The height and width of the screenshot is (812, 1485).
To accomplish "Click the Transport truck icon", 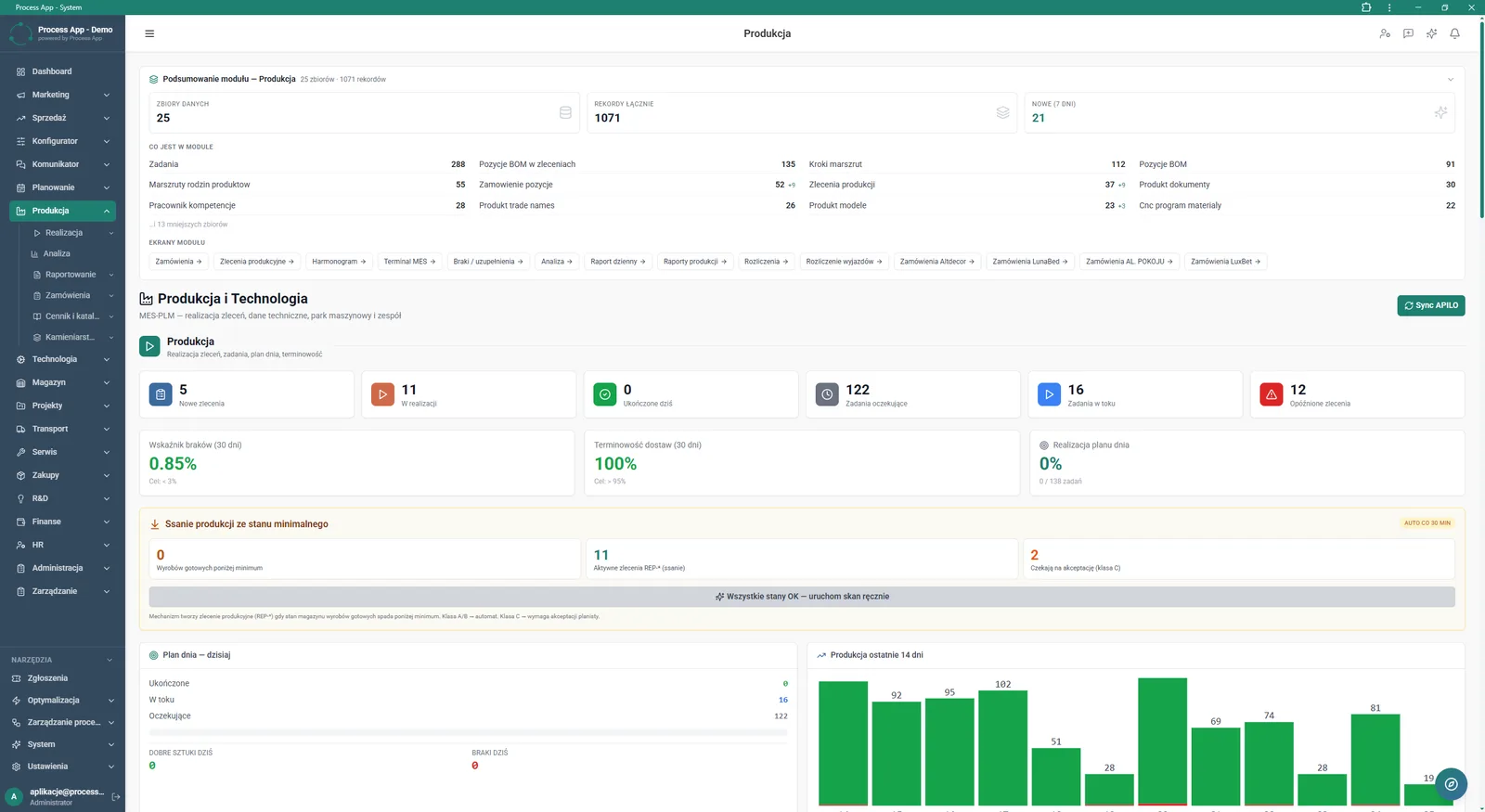I will pyautogui.click(x=20, y=429).
